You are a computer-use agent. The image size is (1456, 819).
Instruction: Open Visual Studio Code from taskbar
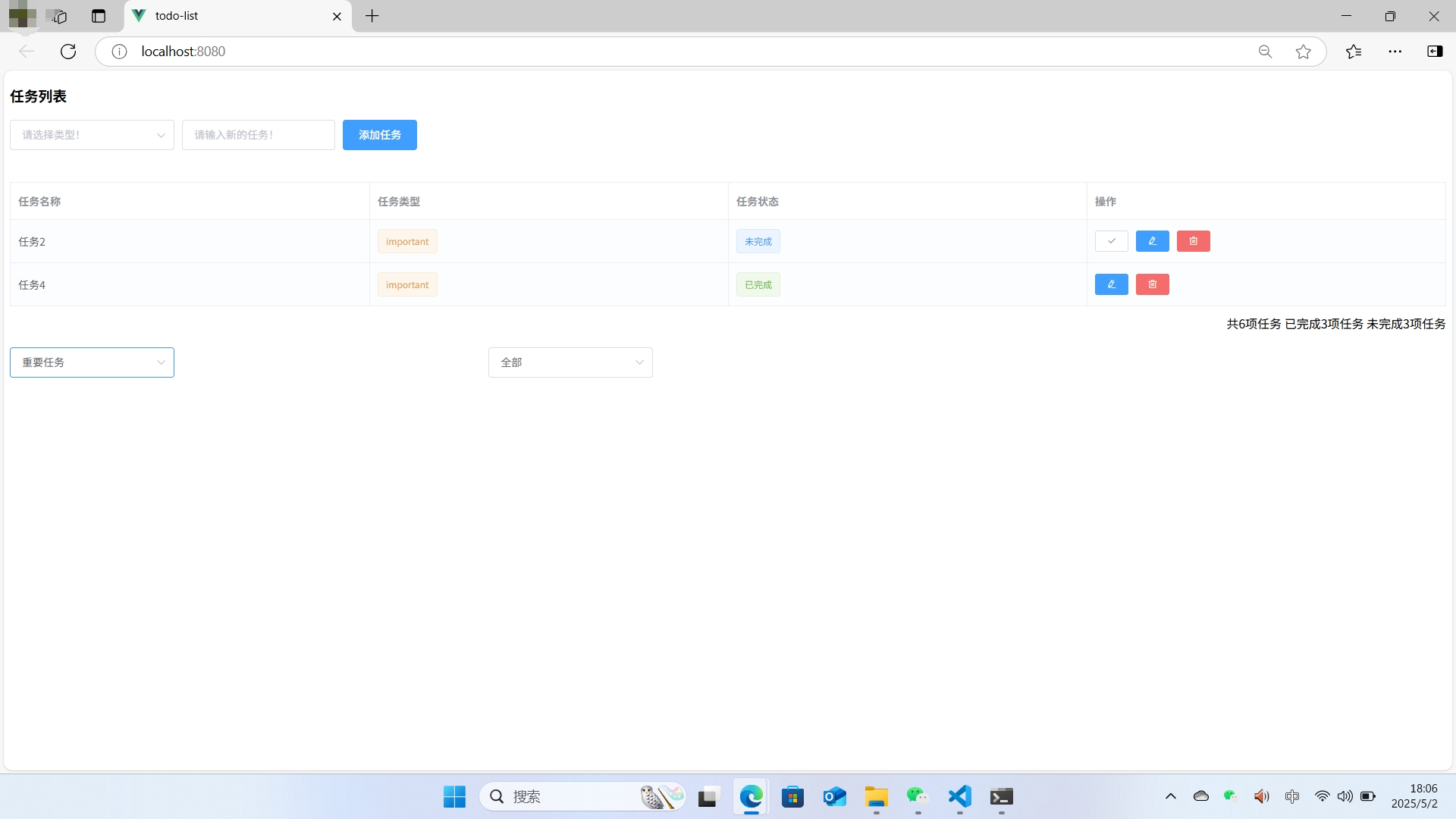(959, 796)
